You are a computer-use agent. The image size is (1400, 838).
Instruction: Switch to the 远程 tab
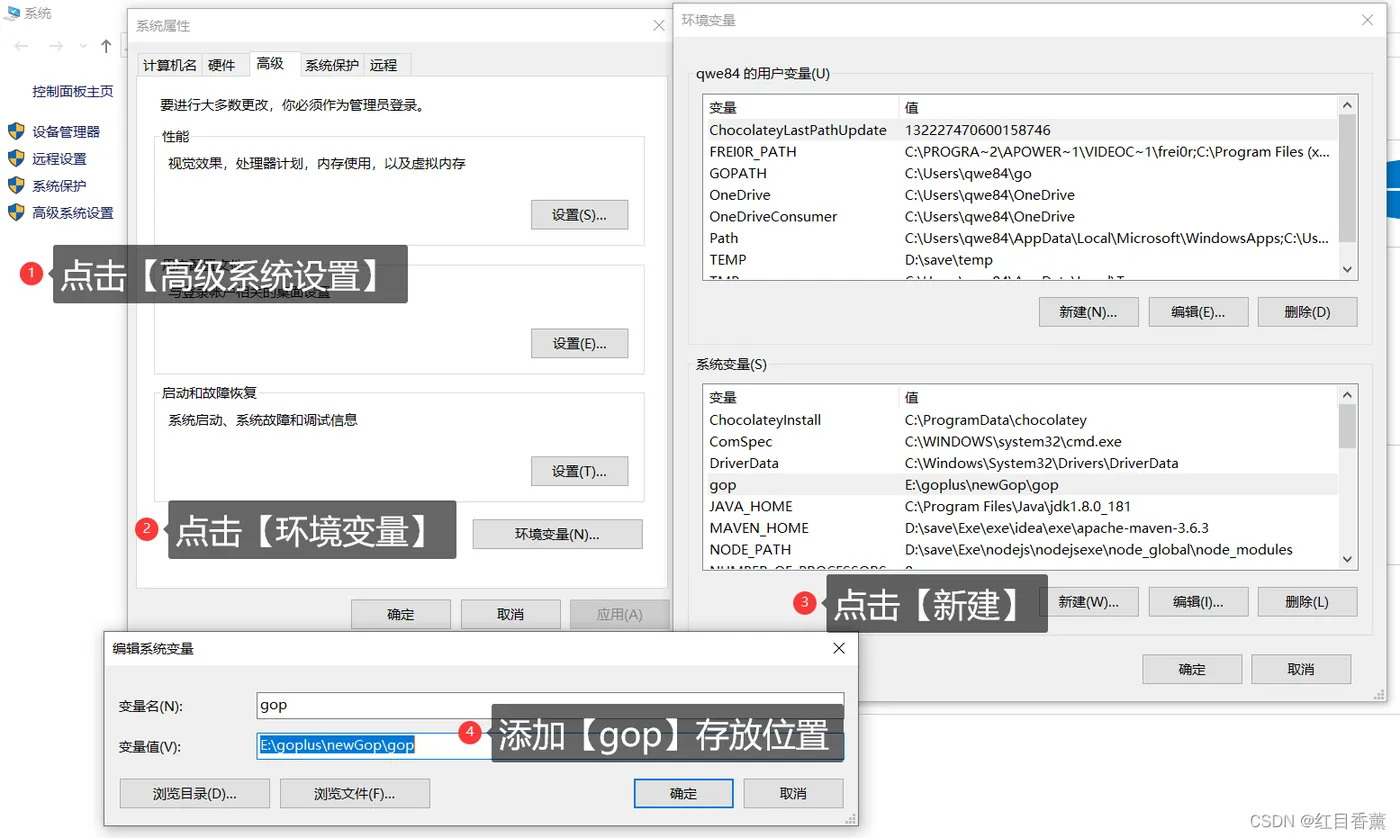[383, 65]
